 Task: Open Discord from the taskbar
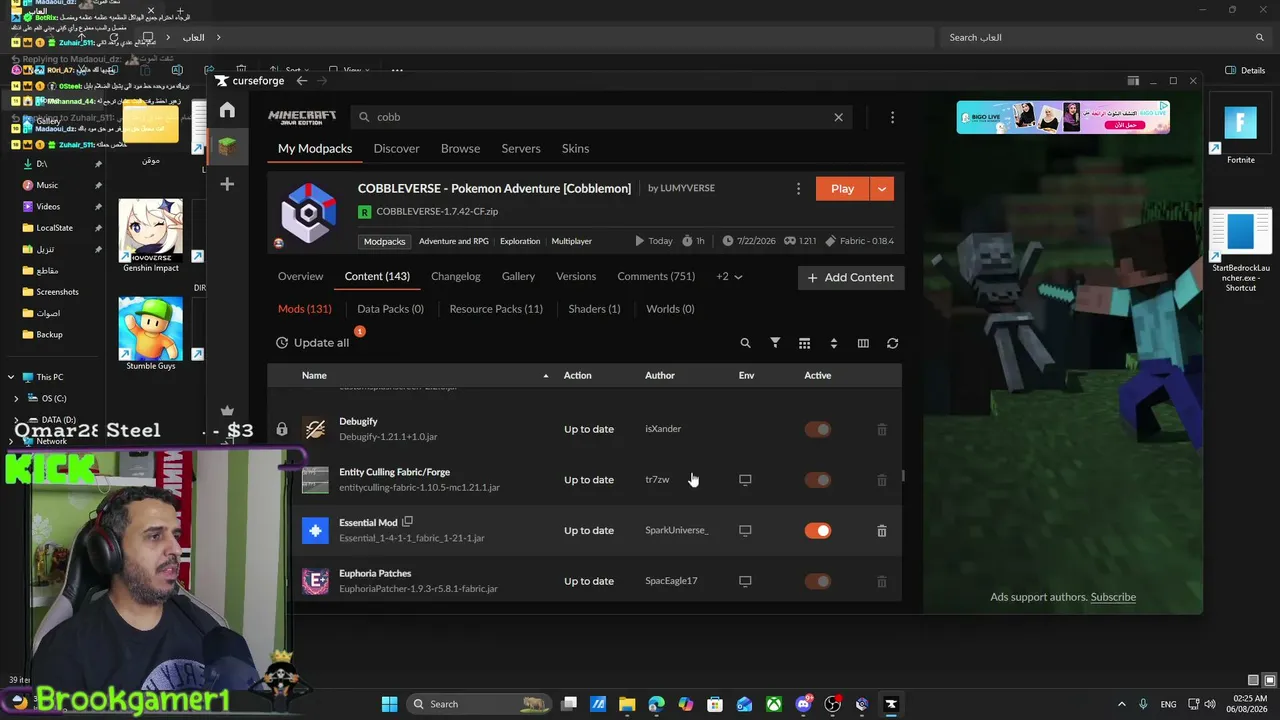click(803, 704)
